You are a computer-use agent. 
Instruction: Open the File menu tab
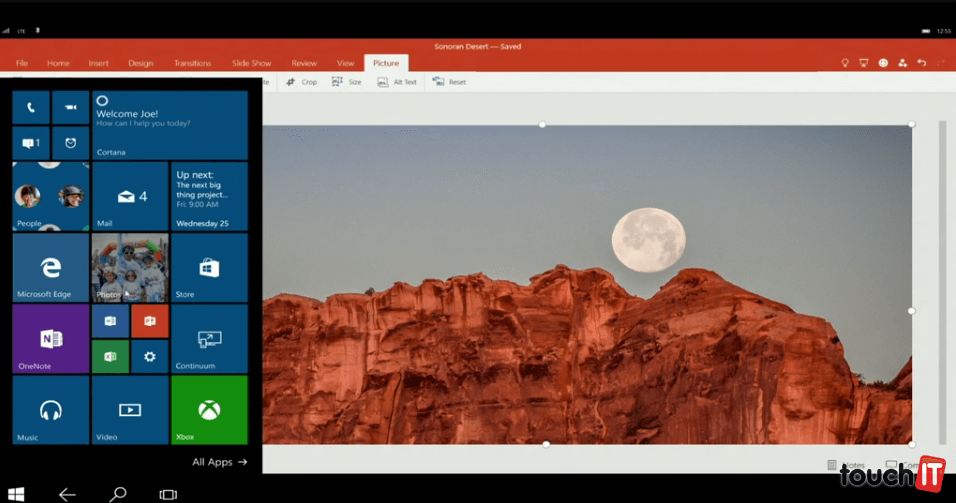click(22, 63)
